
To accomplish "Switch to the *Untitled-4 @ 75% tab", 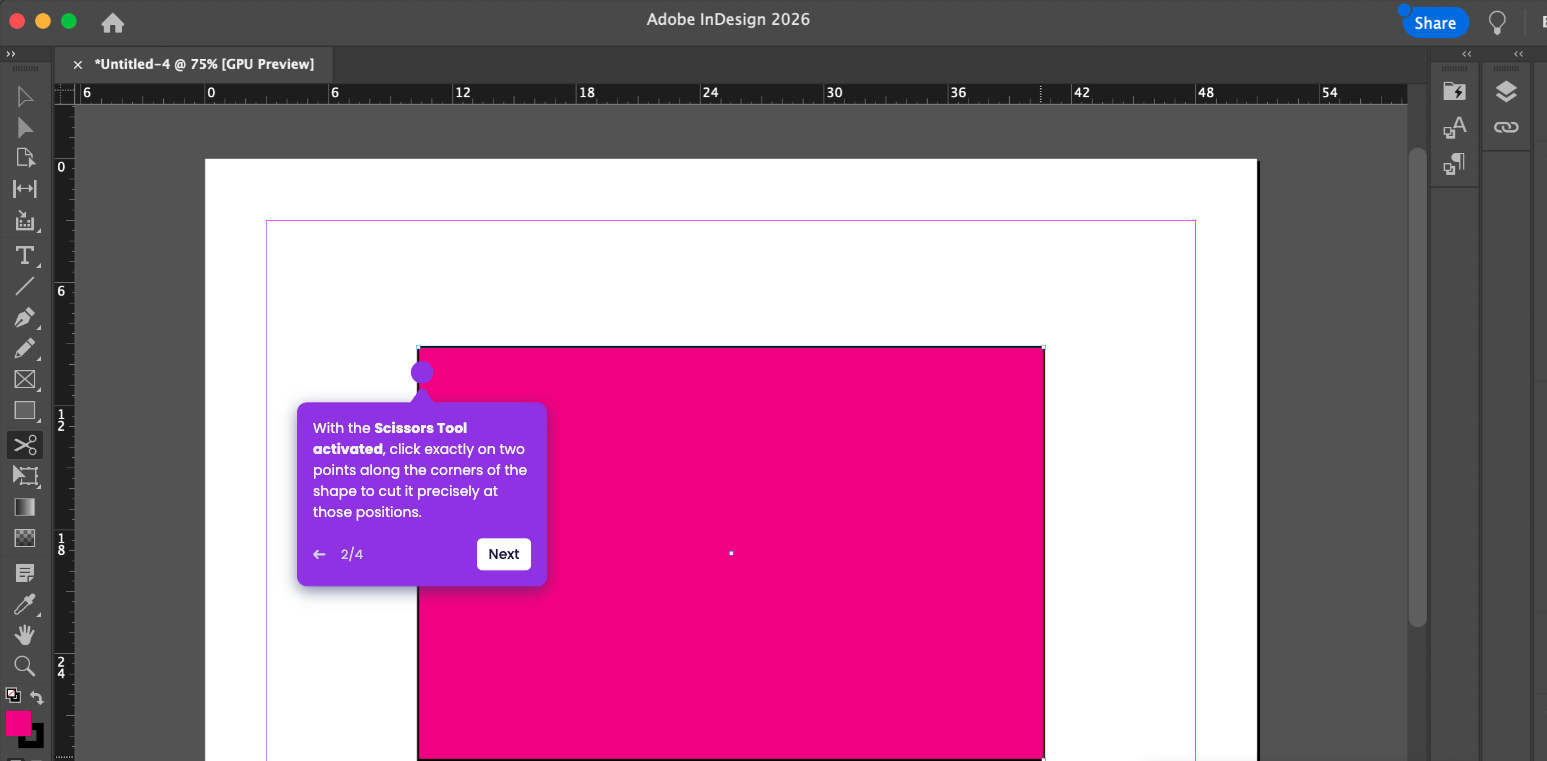I will click(204, 64).
